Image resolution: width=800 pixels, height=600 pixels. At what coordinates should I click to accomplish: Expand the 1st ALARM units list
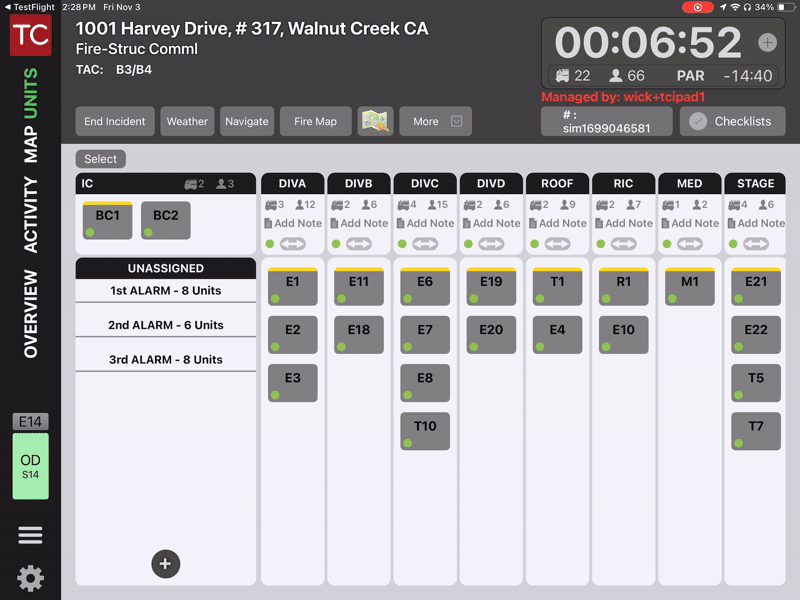pyautogui.click(x=166, y=291)
